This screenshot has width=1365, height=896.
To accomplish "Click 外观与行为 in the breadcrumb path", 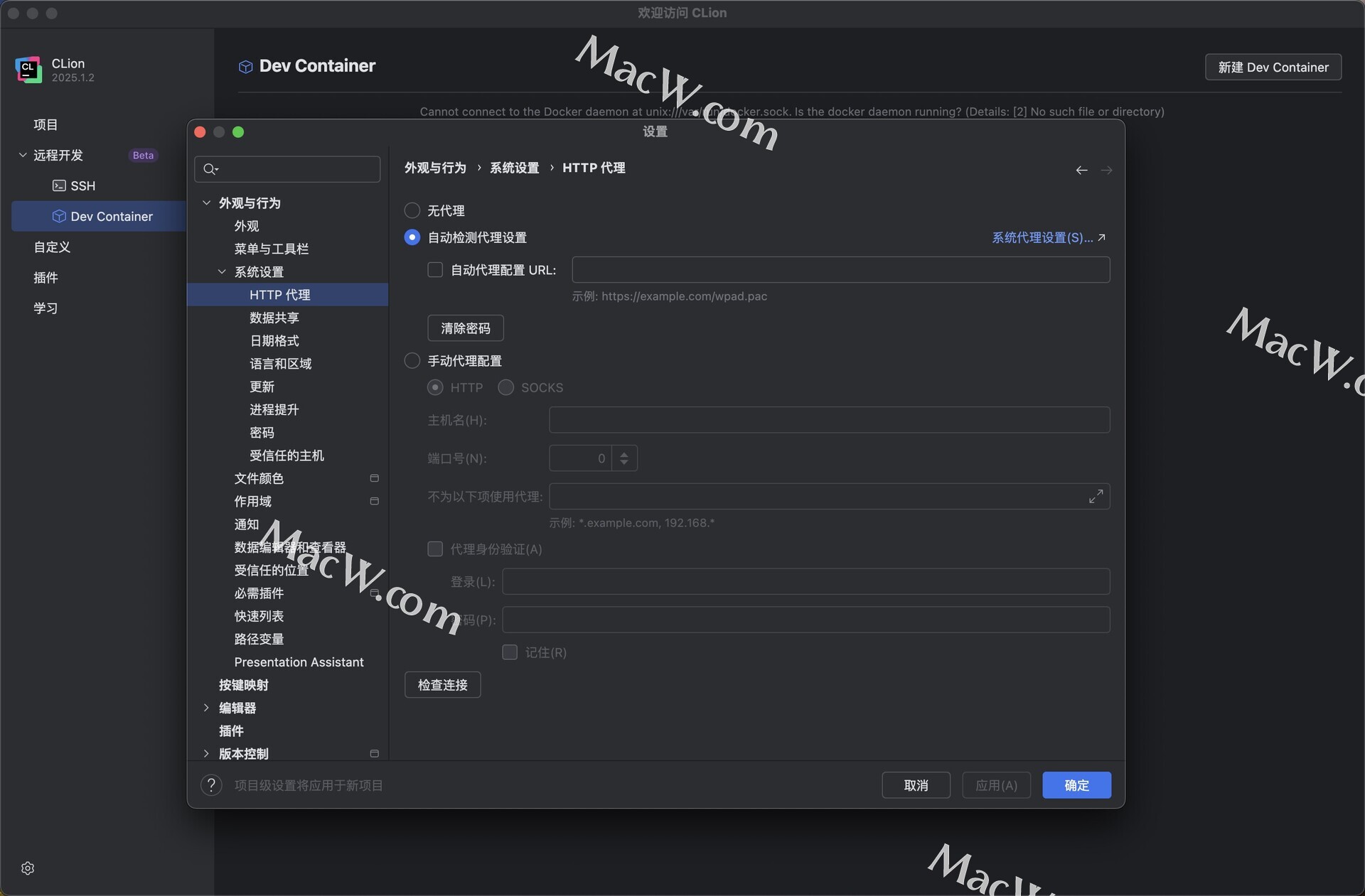I will (435, 168).
